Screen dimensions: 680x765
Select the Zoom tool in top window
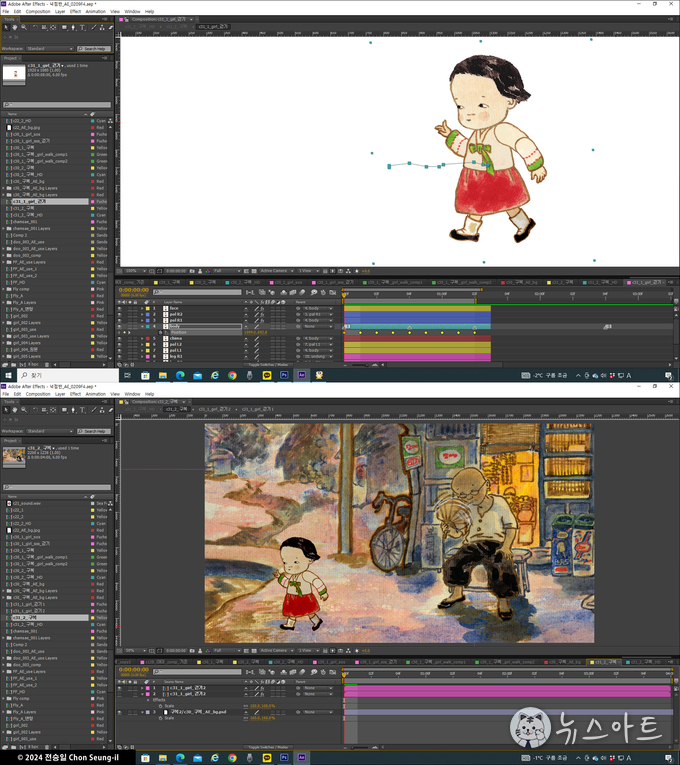point(23,28)
